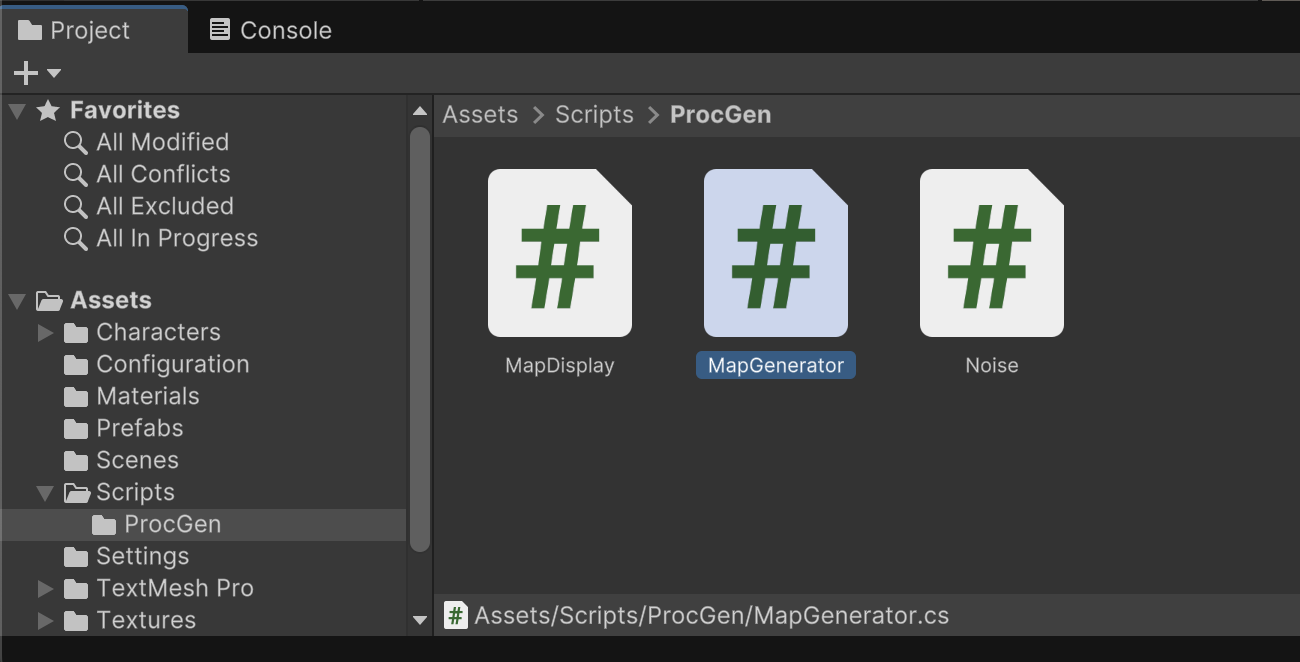Screen dimensions: 1300x662
Task: Go to Scripts in the breadcrumb path
Action: point(594,115)
